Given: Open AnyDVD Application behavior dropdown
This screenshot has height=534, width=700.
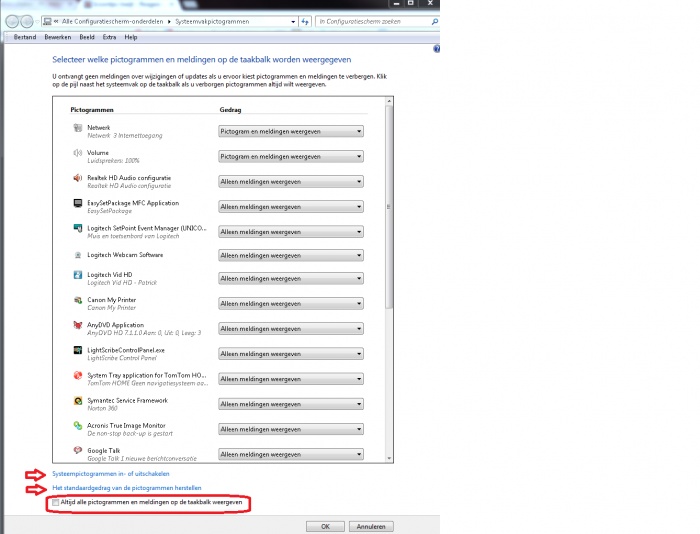Looking at the screenshot, I should (291, 329).
